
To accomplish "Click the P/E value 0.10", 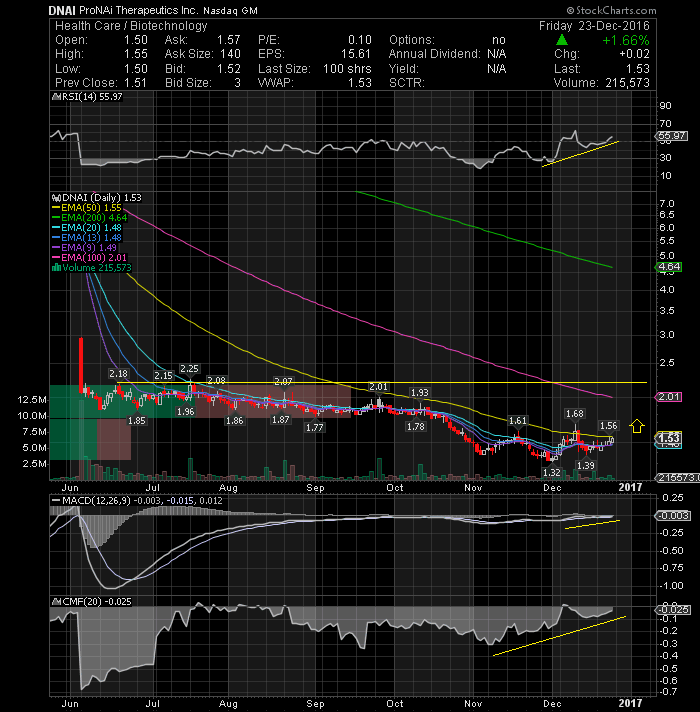I will point(360,40).
